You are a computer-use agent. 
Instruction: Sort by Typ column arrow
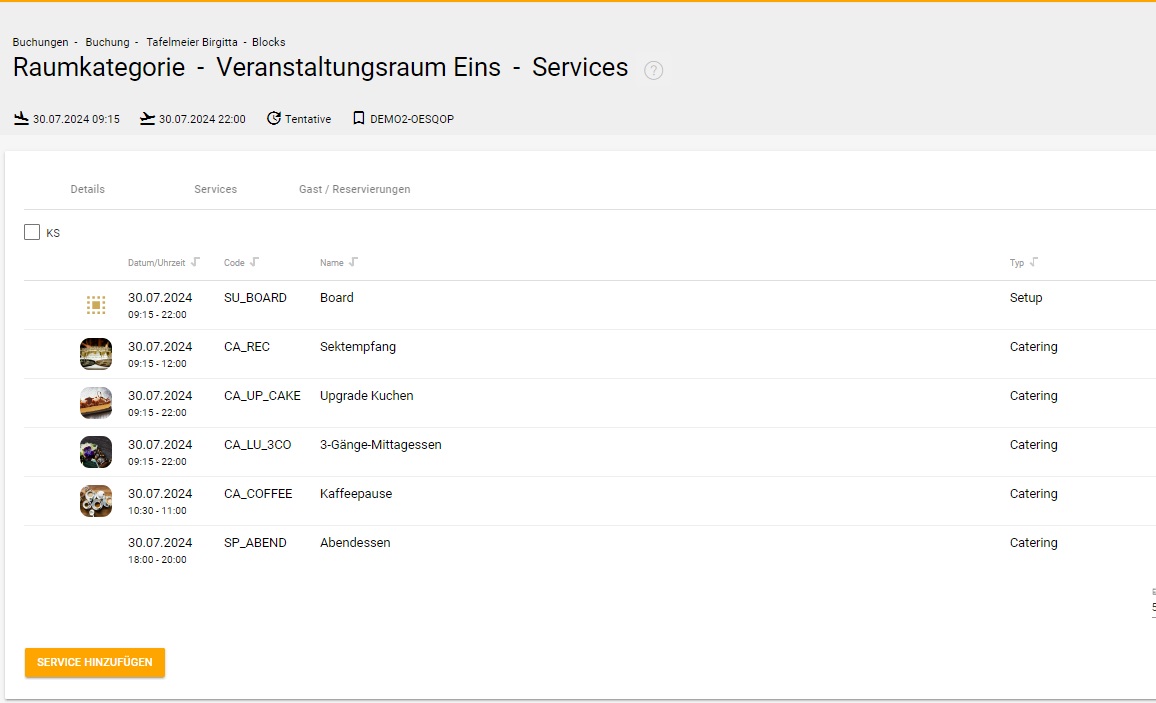[x=1034, y=262]
